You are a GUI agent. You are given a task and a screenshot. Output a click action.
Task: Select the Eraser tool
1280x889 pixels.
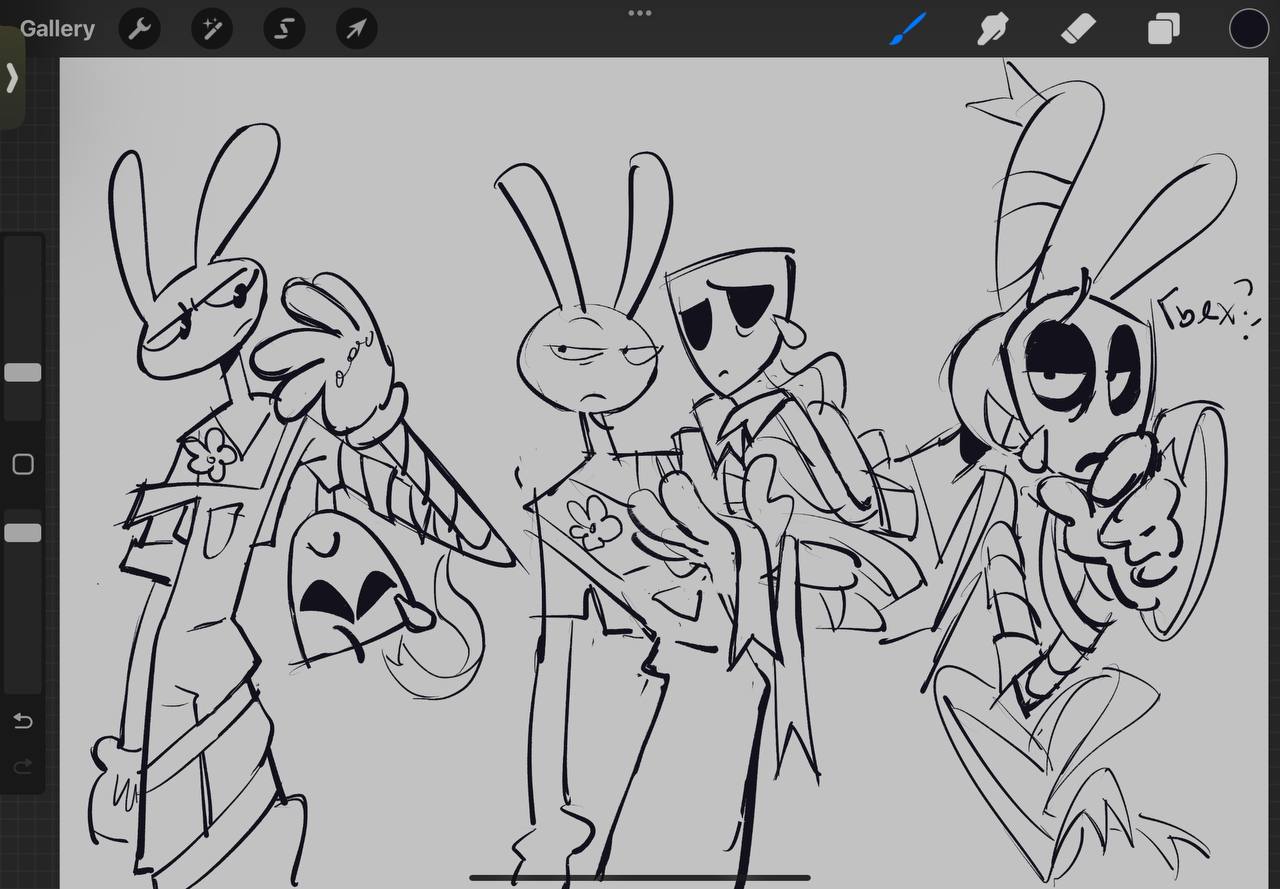1078,29
